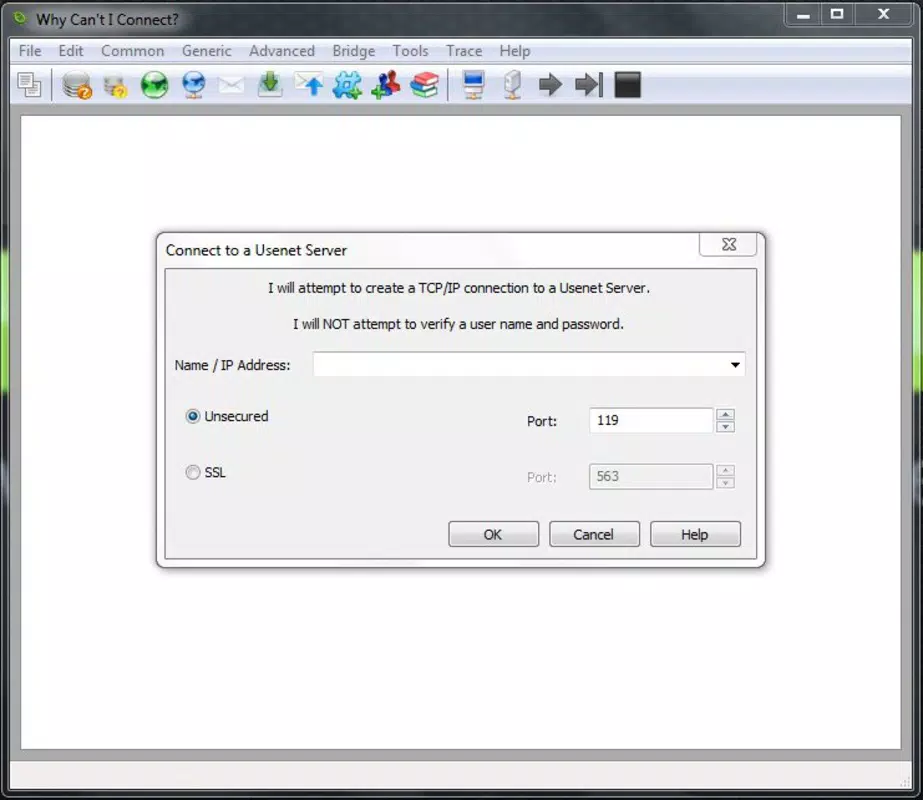Click the blue network globe toolbar icon
This screenshot has width=923, height=800.
(194, 85)
